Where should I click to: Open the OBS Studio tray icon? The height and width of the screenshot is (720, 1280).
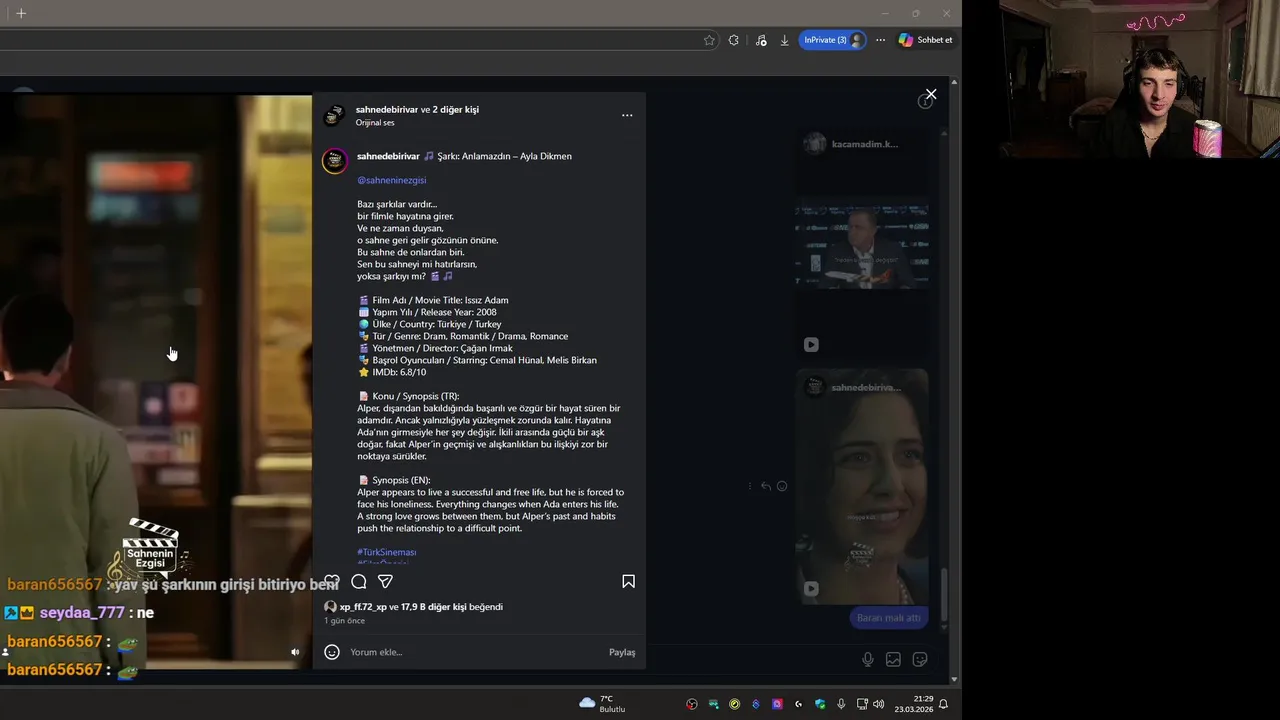692,704
